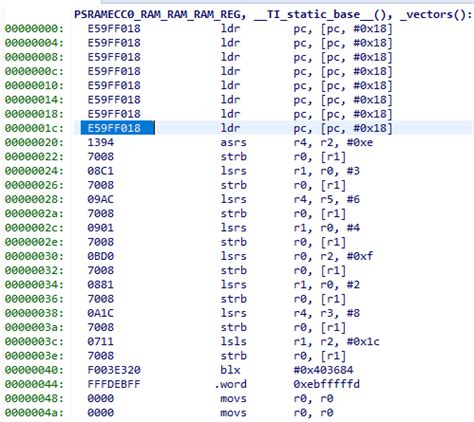474x422 pixels.
Task: Click address 00000034
Action: point(34,285)
